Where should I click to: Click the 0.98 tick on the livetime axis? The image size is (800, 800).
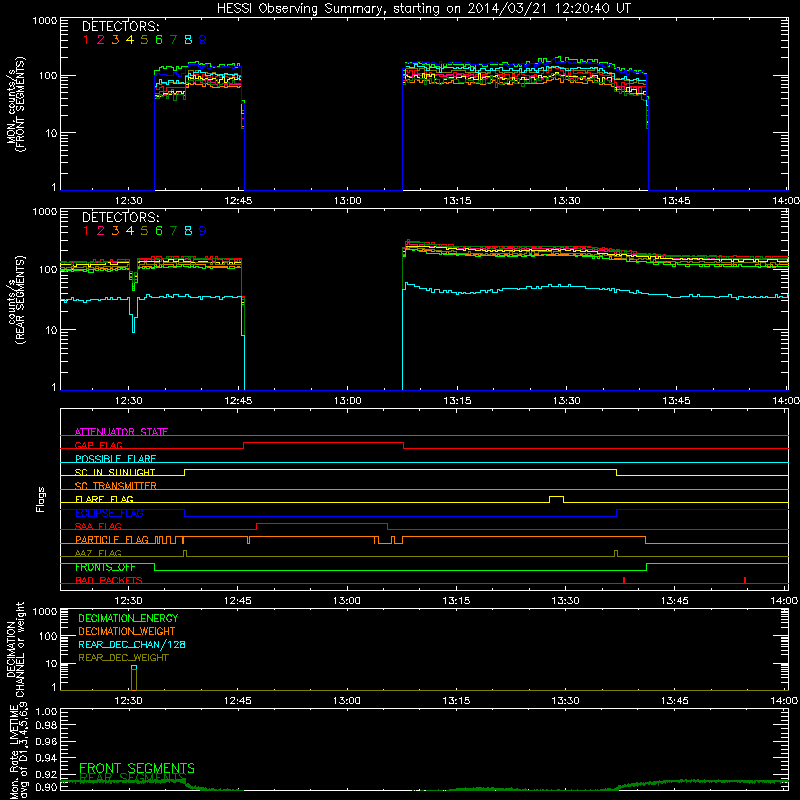(46, 726)
